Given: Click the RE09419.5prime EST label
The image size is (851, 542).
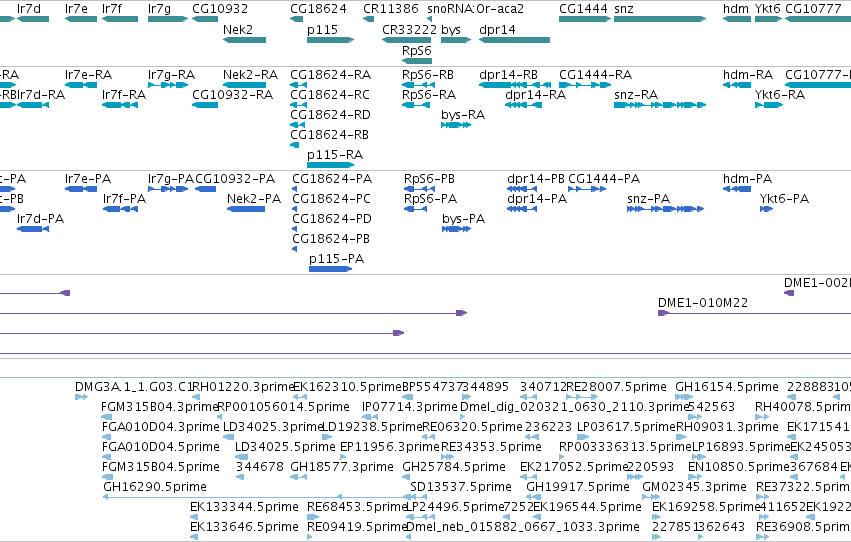Looking at the screenshot, I should [x=357, y=527].
